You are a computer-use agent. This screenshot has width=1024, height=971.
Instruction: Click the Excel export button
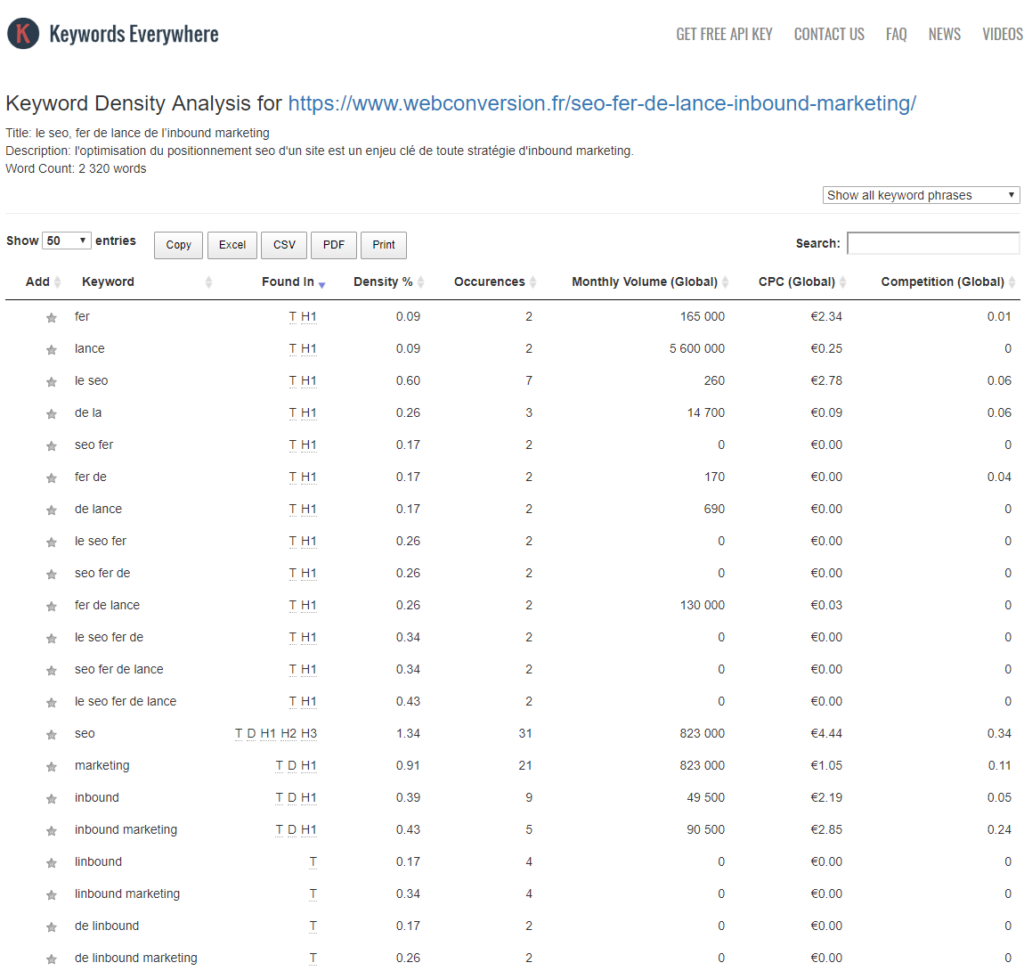232,245
